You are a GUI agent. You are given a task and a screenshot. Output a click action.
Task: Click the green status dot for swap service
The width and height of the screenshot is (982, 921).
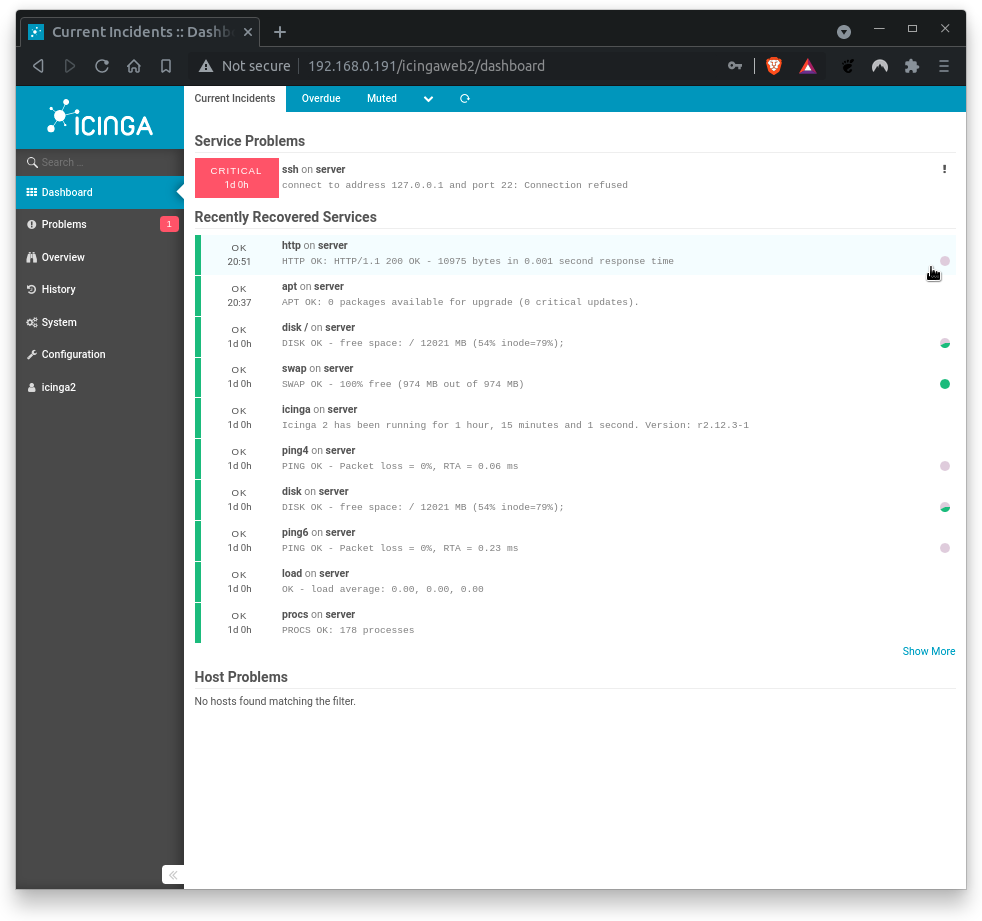pyautogui.click(x=944, y=383)
